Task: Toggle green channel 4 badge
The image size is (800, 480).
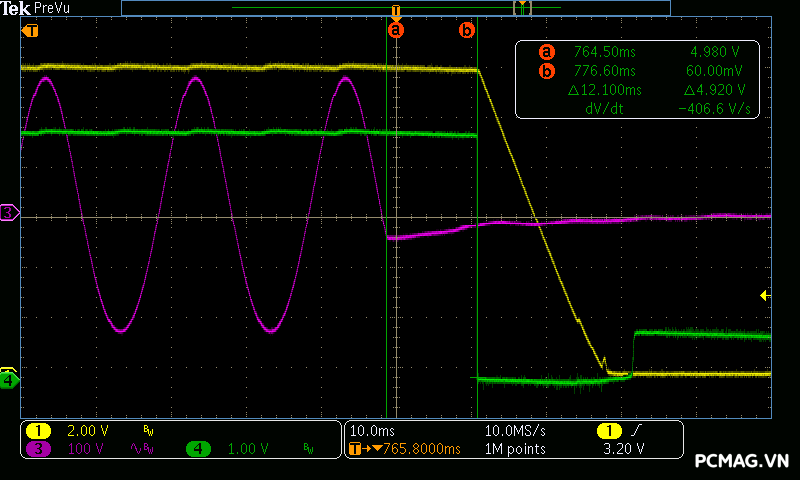Action: coord(198,449)
